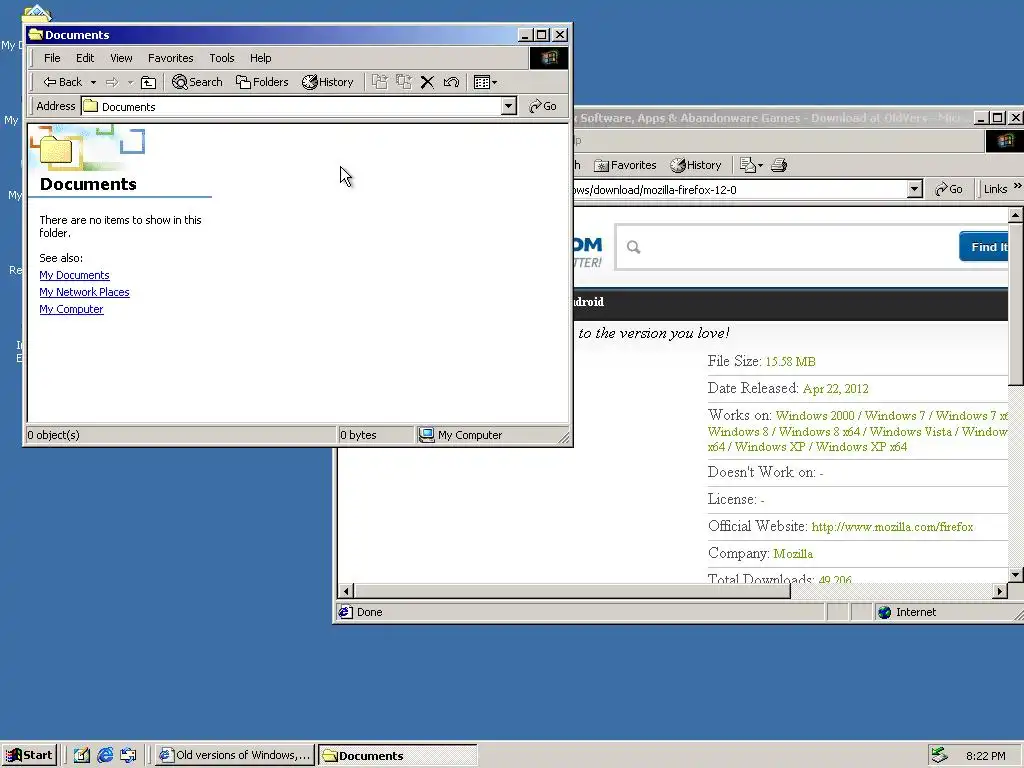Click the Undo toolbar icon

[451, 82]
